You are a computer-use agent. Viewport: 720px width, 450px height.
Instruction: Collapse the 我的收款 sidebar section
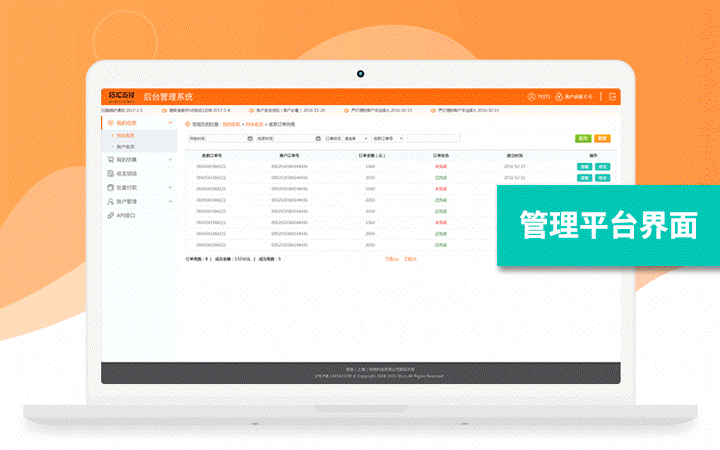(170, 123)
